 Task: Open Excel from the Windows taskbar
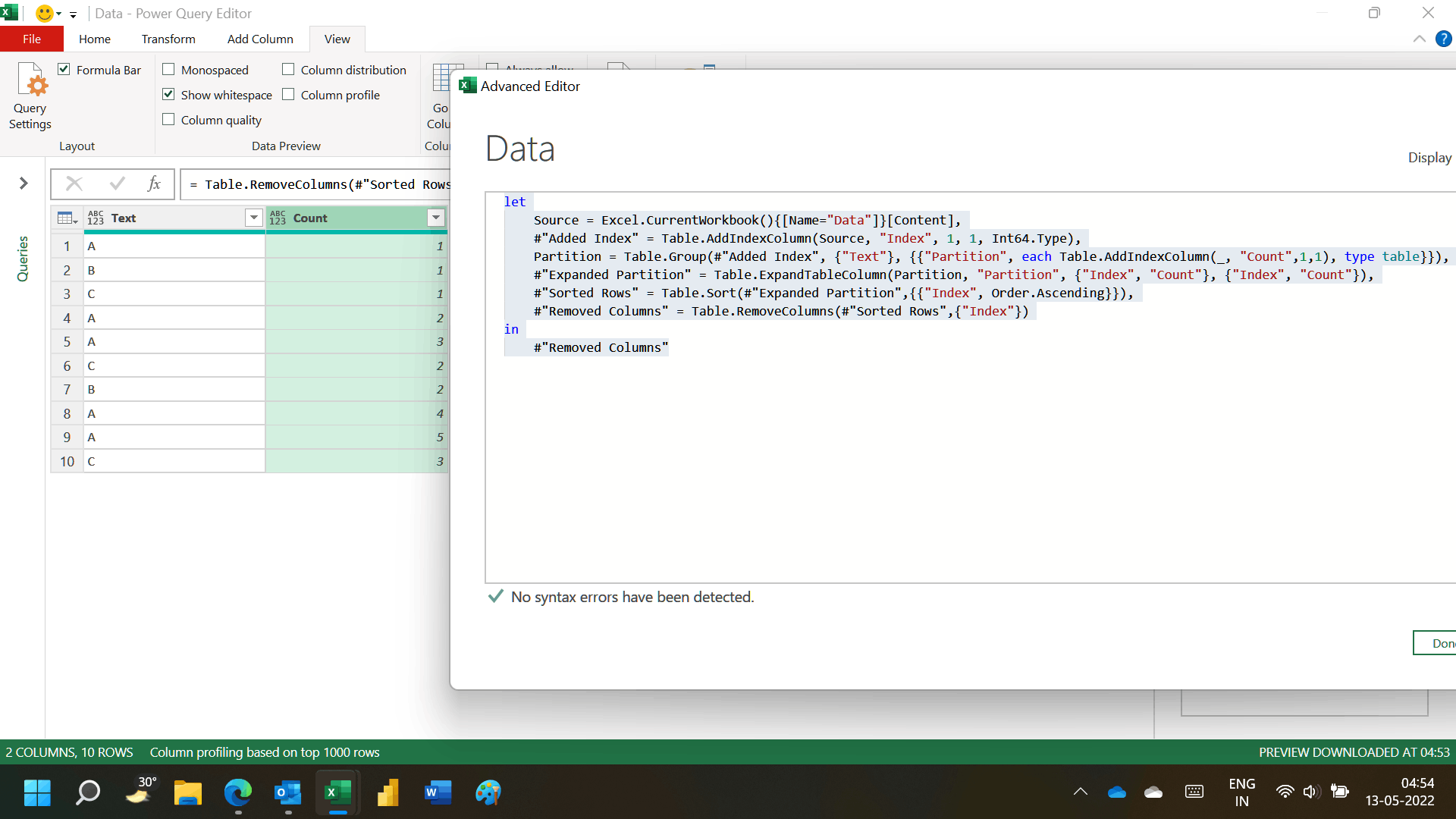click(337, 792)
